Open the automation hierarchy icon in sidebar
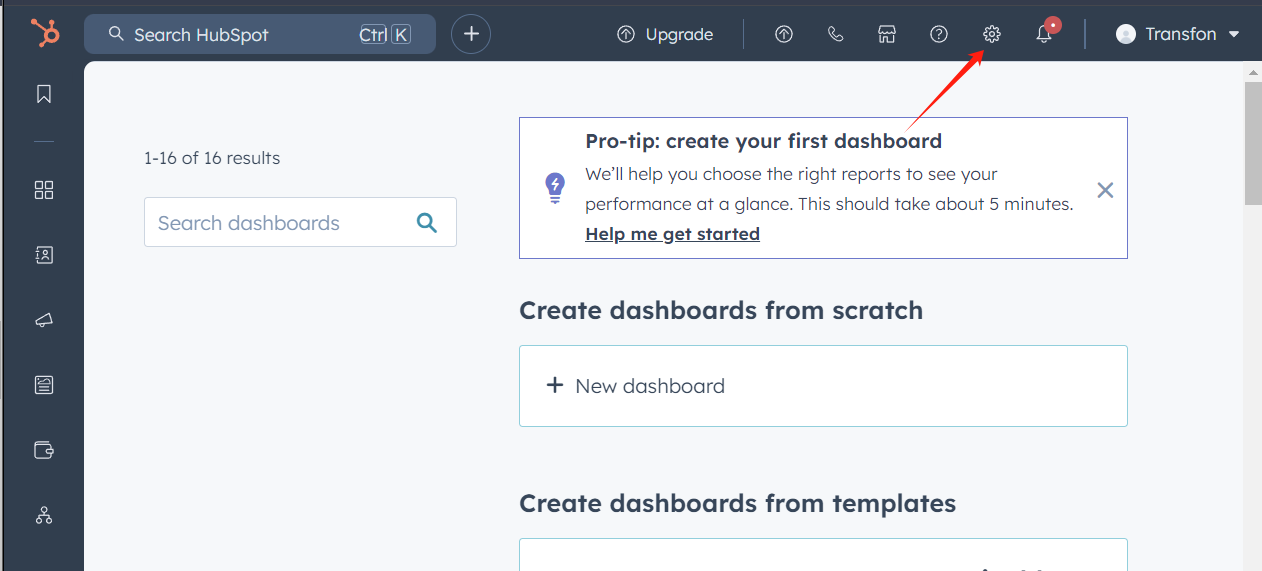The image size is (1262, 571). 44,515
